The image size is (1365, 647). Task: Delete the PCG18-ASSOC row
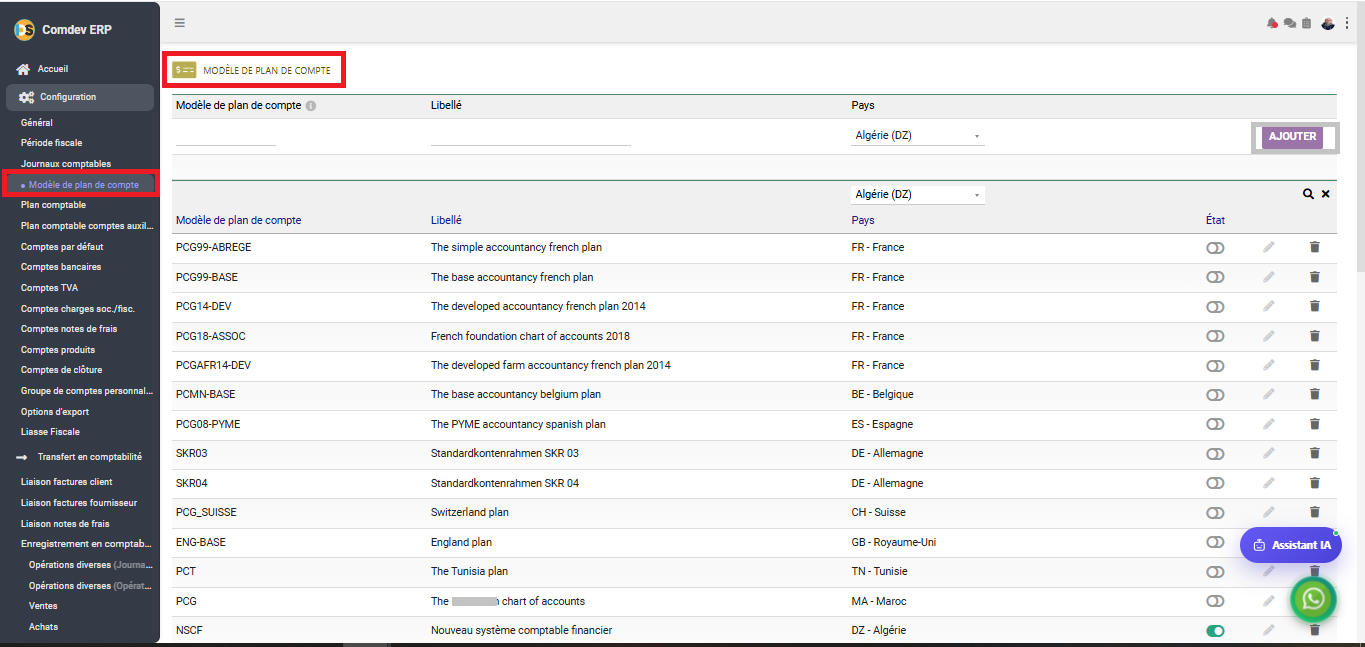pyautogui.click(x=1315, y=336)
